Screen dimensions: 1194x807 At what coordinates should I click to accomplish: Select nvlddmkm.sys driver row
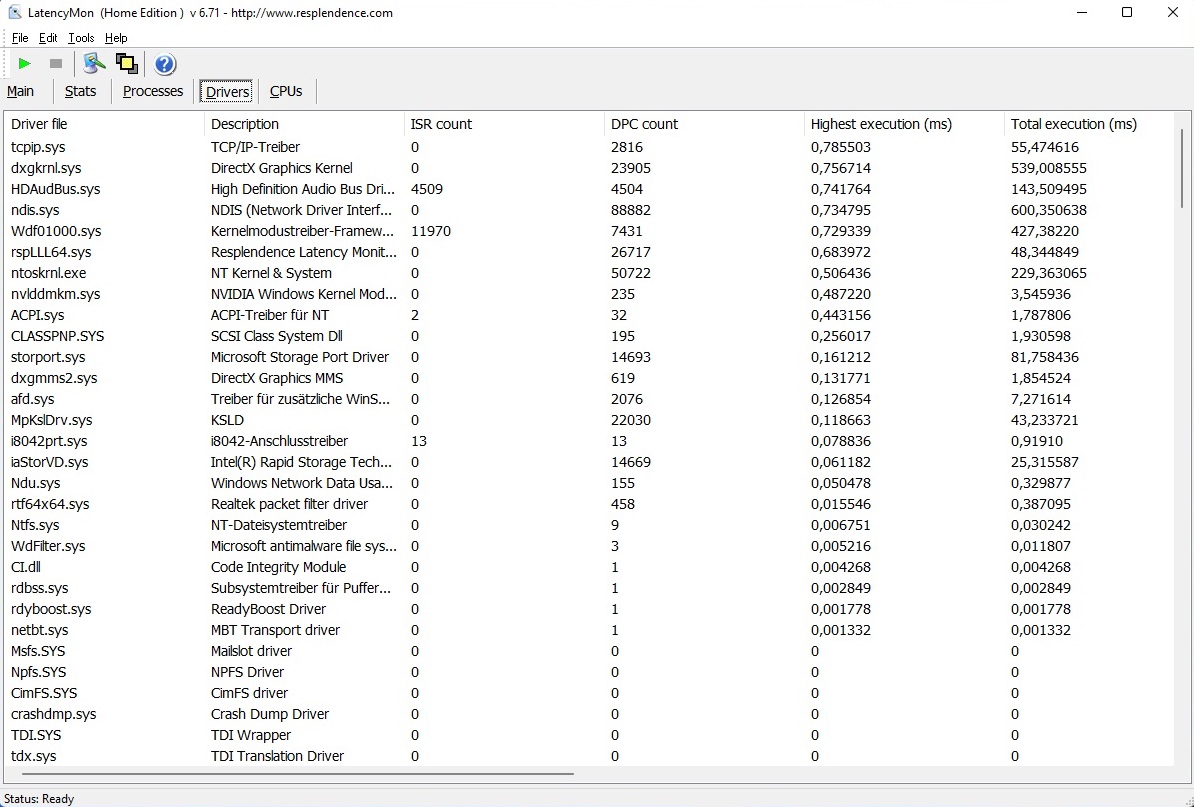click(590, 294)
